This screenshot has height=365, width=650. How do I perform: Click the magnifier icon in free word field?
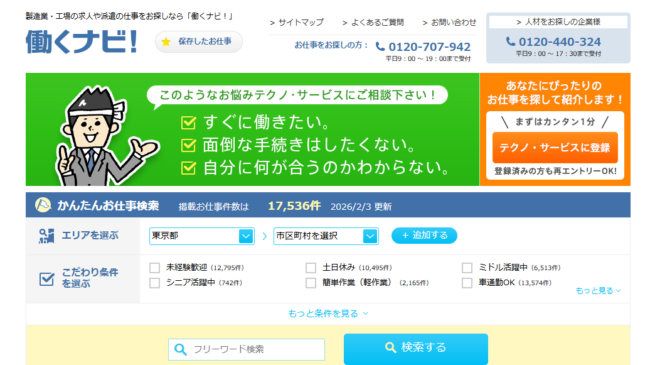(180, 349)
